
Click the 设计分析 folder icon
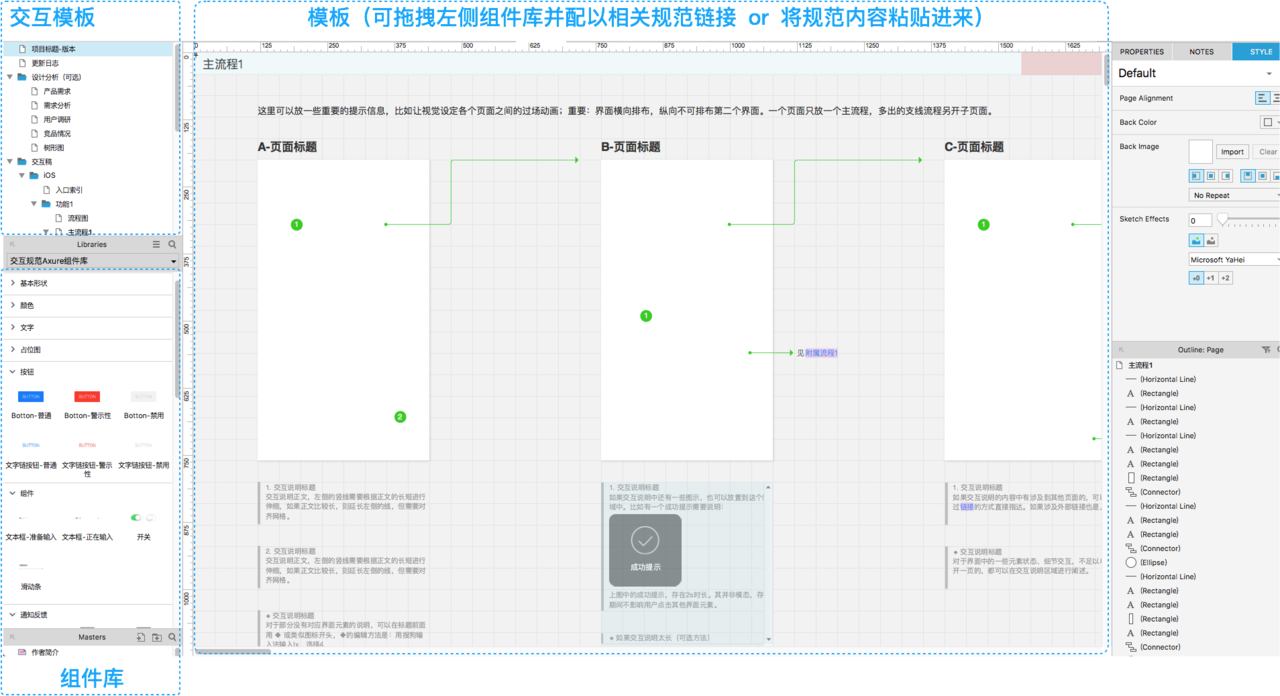(x=22, y=77)
